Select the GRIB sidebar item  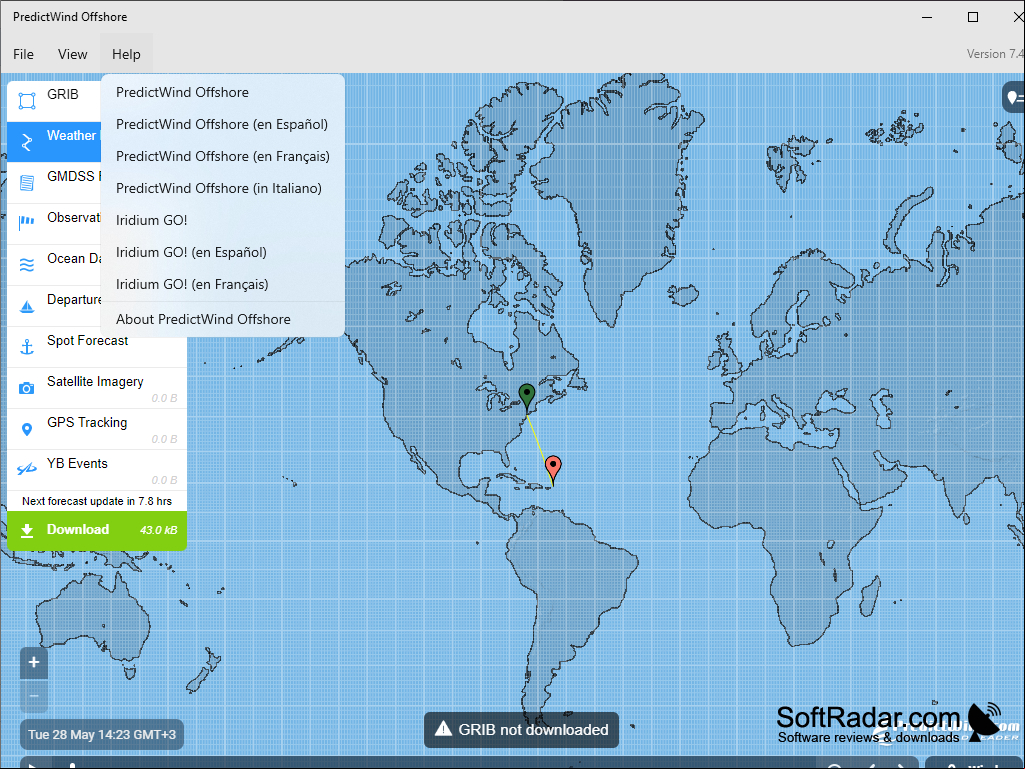54,101
